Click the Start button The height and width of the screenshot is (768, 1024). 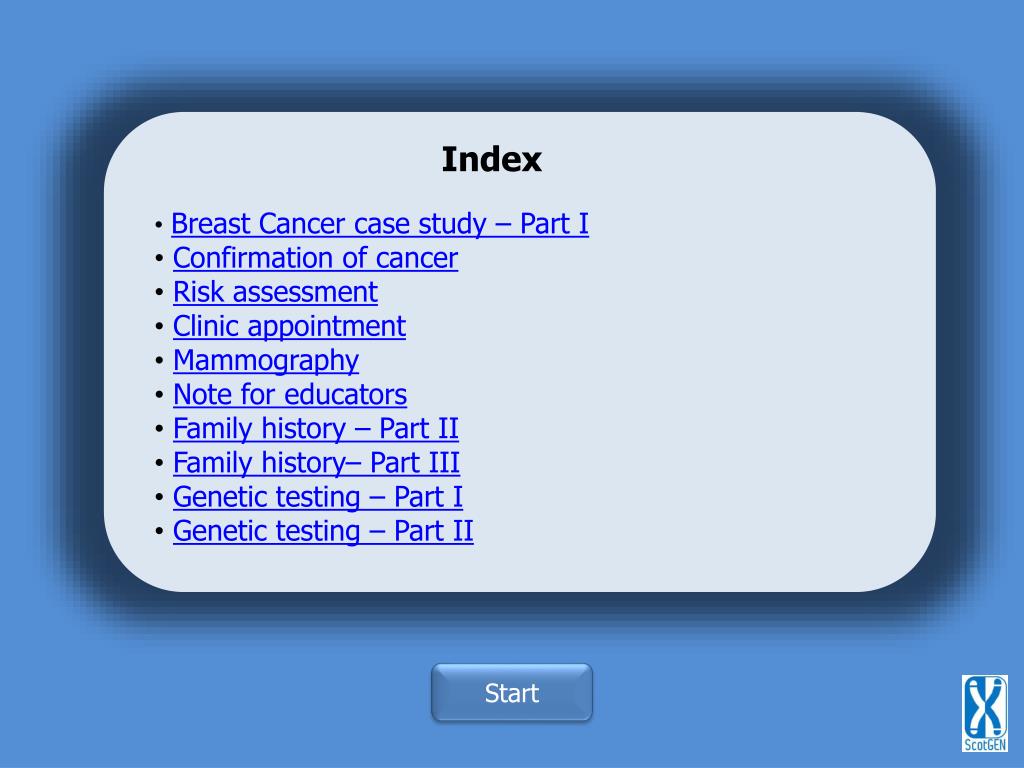(512, 693)
